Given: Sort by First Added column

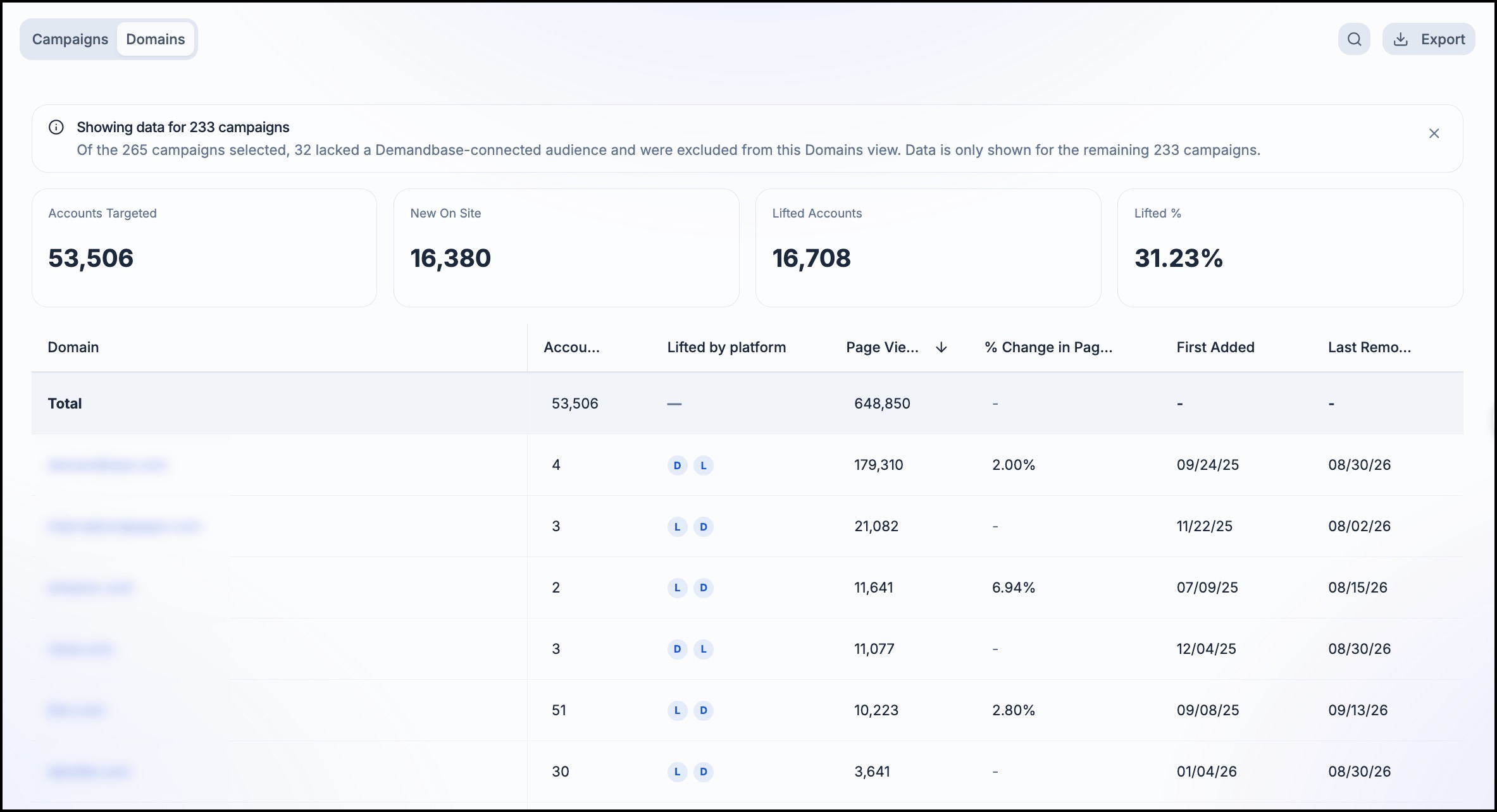Looking at the screenshot, I should pos(1215,347).
